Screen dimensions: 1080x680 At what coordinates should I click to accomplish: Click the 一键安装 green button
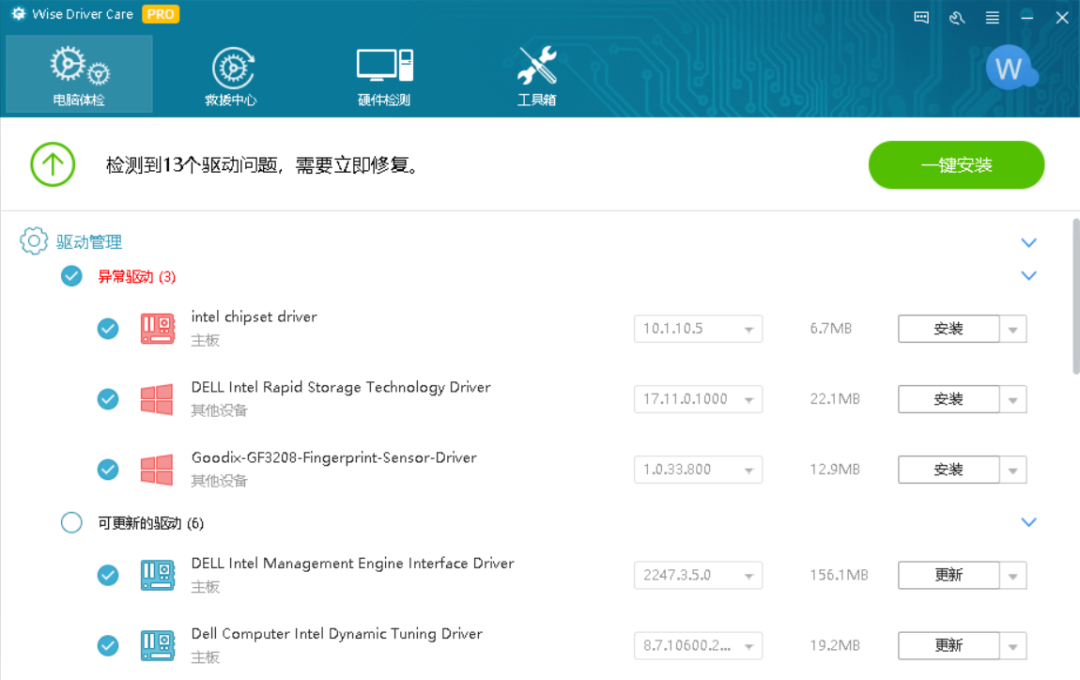pyautogui.click(x=956, y=165)
